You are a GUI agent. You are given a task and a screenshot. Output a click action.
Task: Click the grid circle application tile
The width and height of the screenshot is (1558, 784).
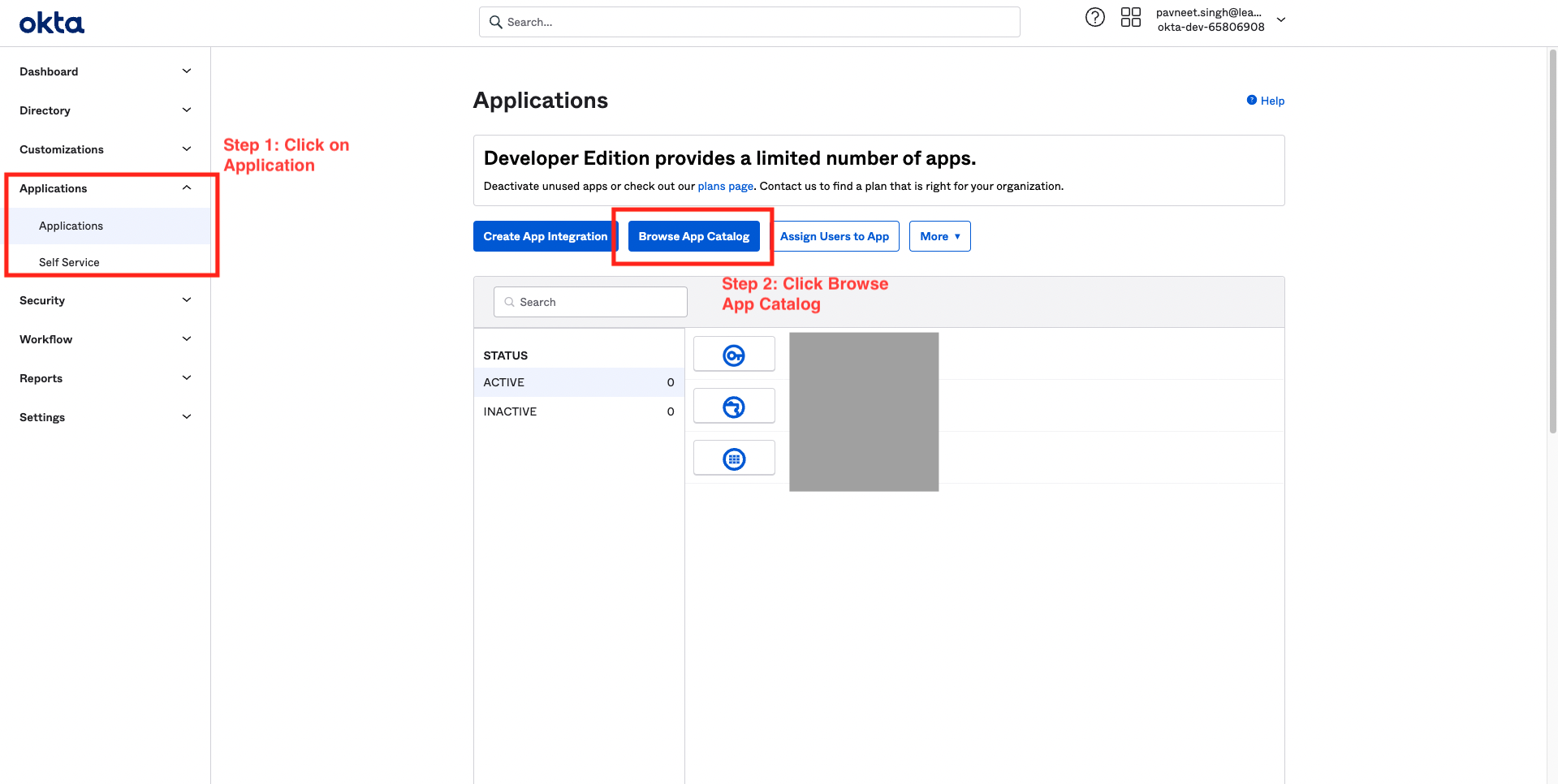pos(734,459)
